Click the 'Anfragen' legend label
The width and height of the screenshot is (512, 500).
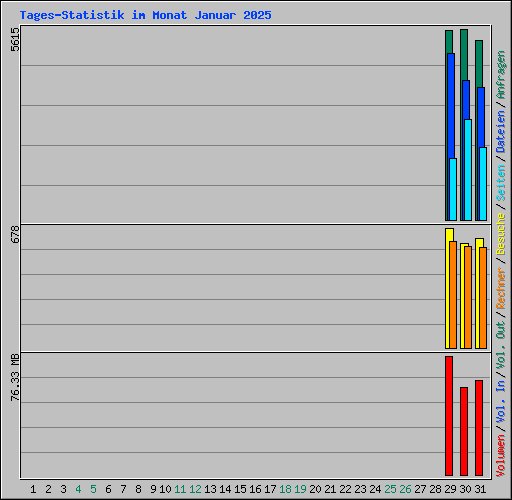coord(501,75)
